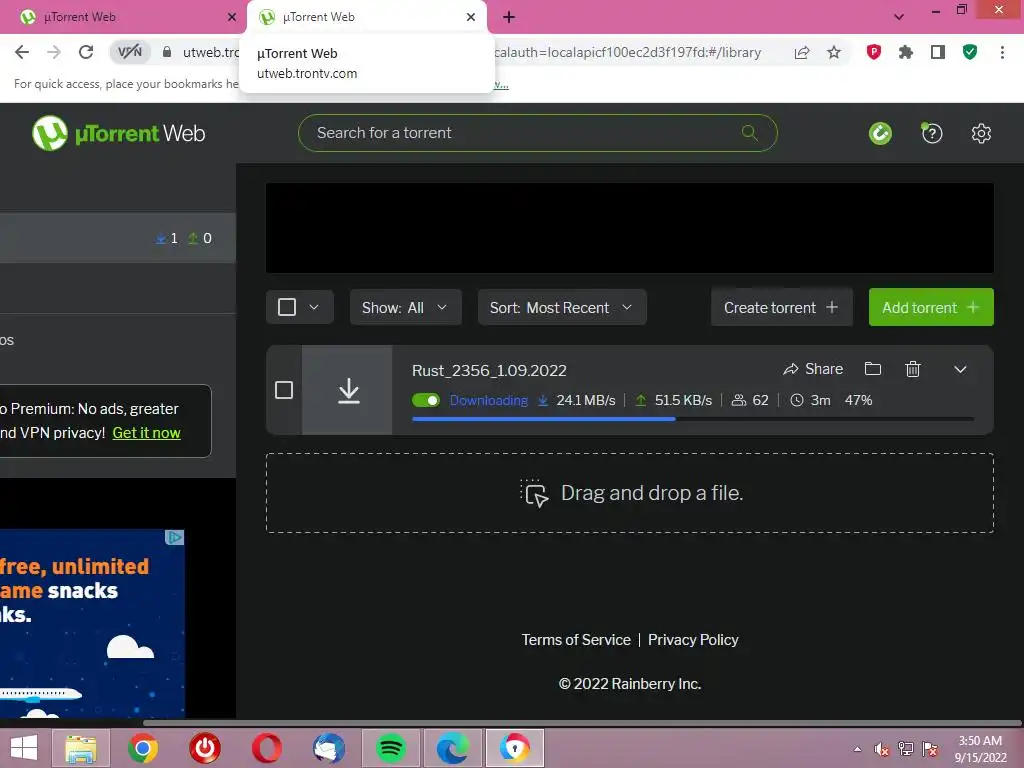Delete the Rust_2356 torrent via trash icon
Image resolution: width=1024 pixels, height=768 pixels.
(913, 369)
